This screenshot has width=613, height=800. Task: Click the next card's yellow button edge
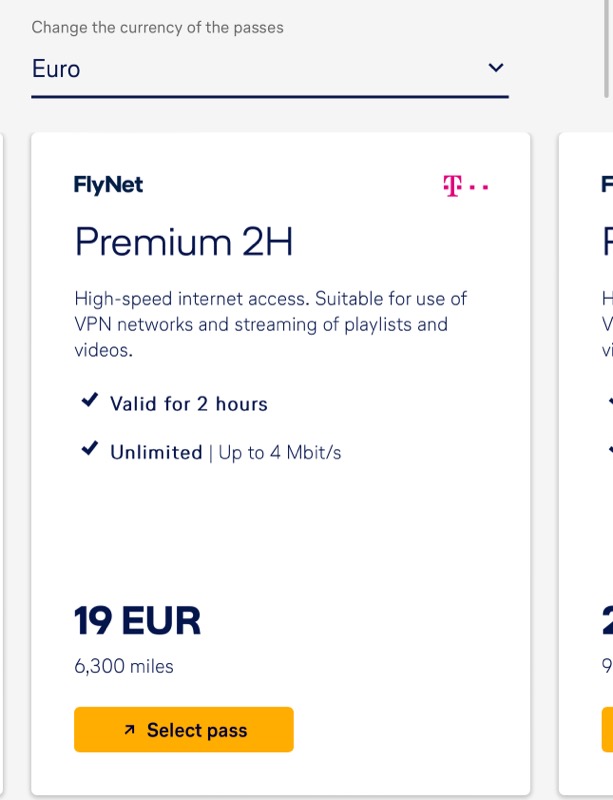pos(607,730)
